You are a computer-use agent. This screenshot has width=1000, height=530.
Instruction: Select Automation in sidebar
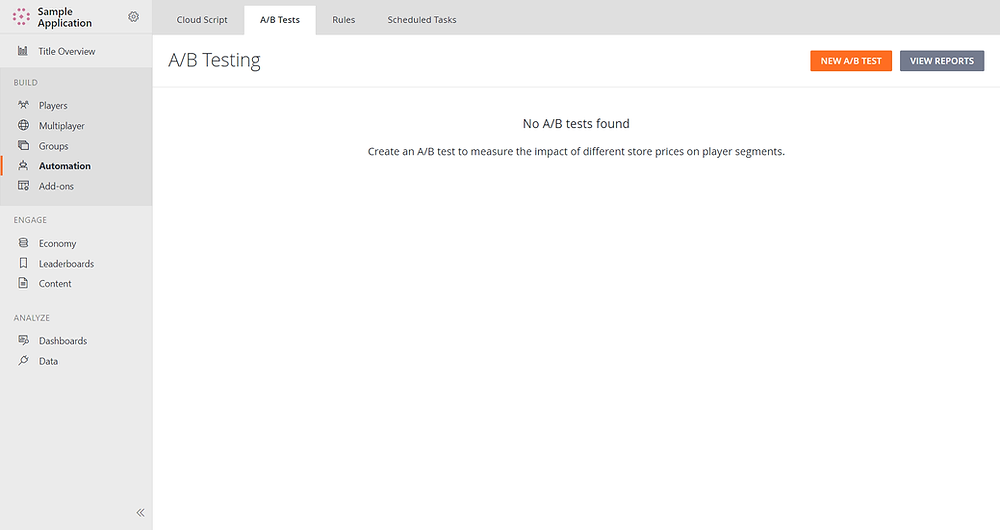tap(64, 166)
